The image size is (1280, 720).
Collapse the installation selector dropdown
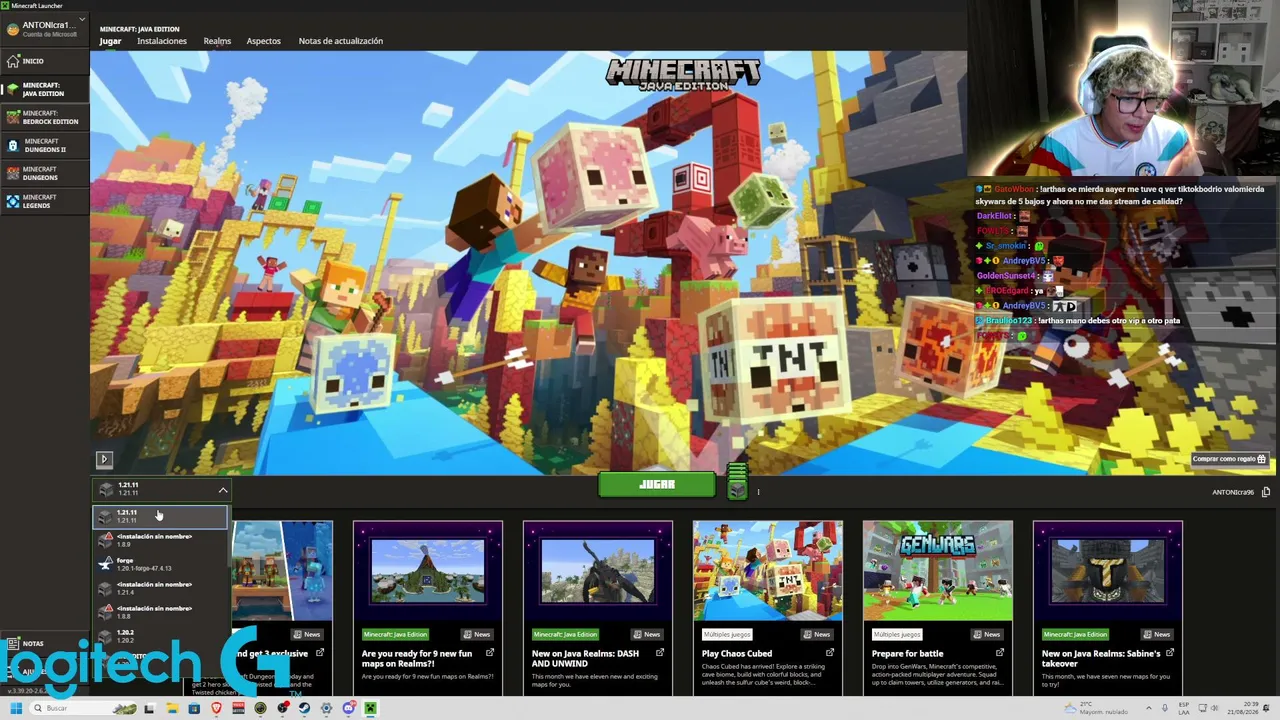point(223,490)
